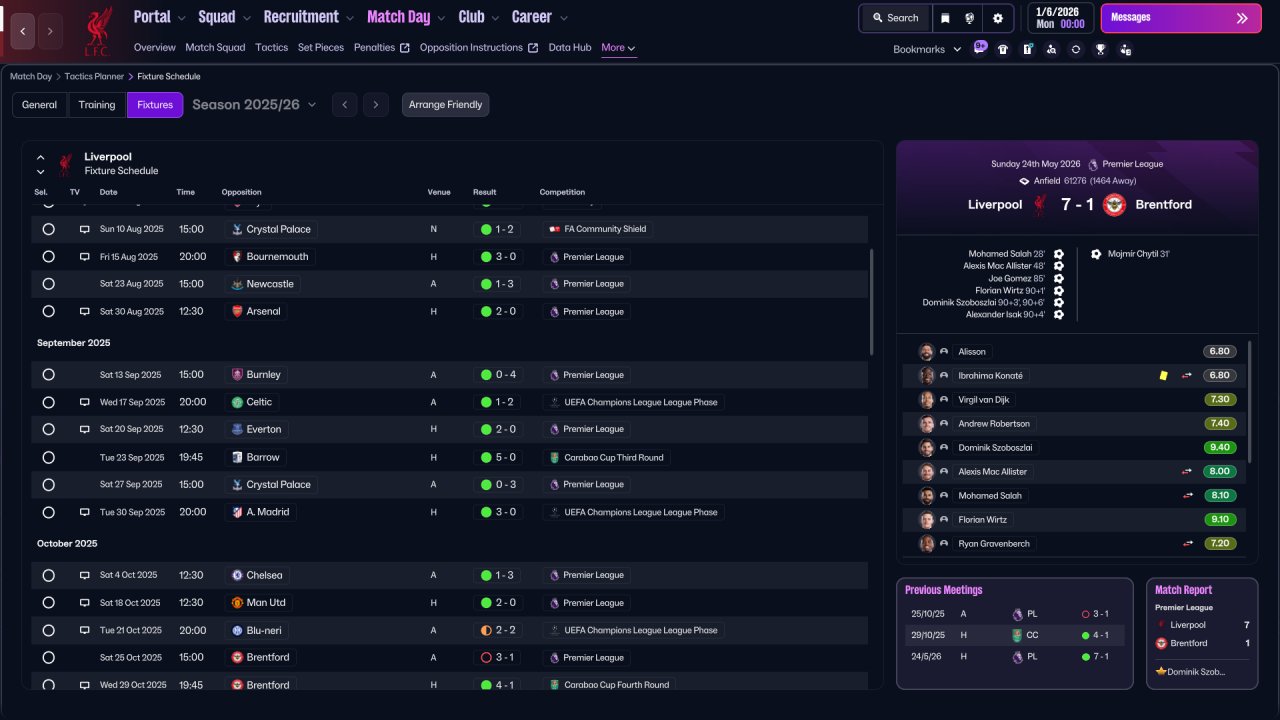Click the shirt icon in bookmarks bar
The image size is (1280, 720).
pos(1003,49)
